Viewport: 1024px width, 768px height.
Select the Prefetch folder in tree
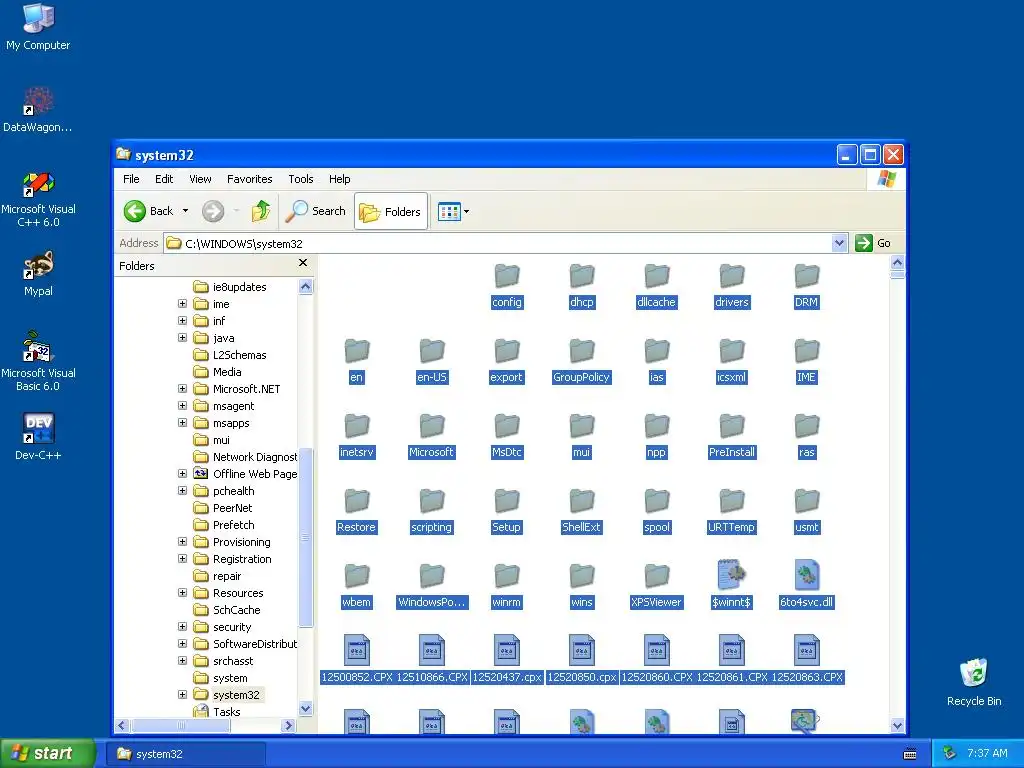pyautogui.click(x=224, y=525)
